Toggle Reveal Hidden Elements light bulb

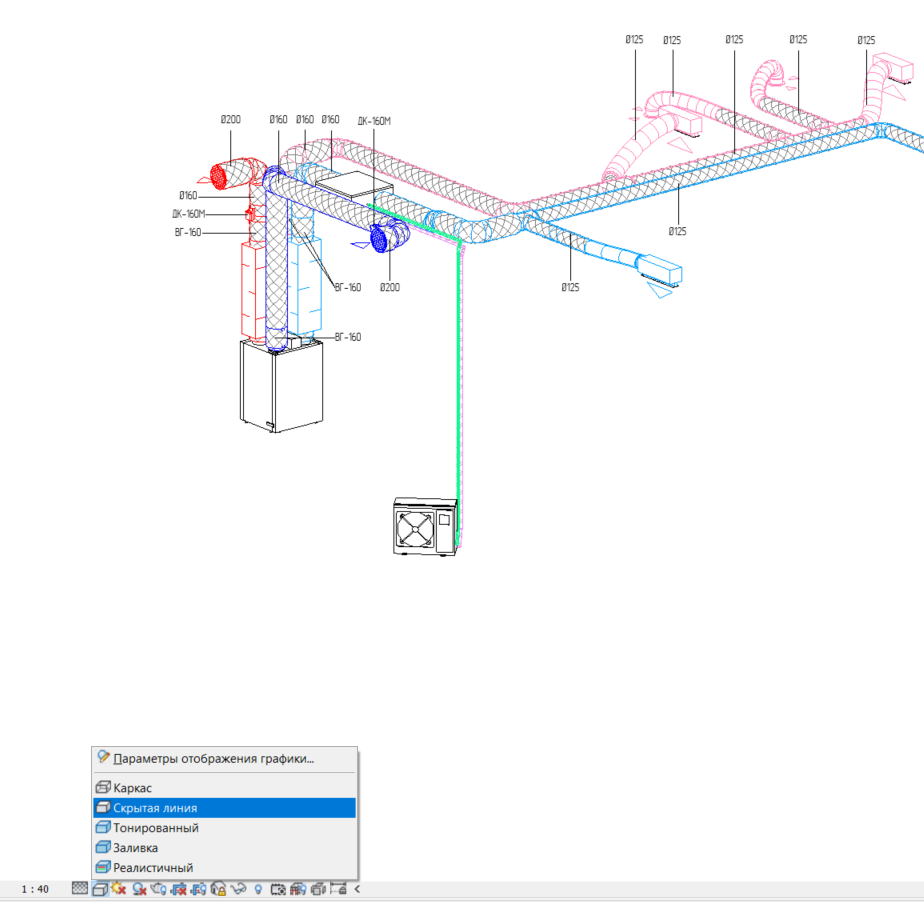coord(258,889)
